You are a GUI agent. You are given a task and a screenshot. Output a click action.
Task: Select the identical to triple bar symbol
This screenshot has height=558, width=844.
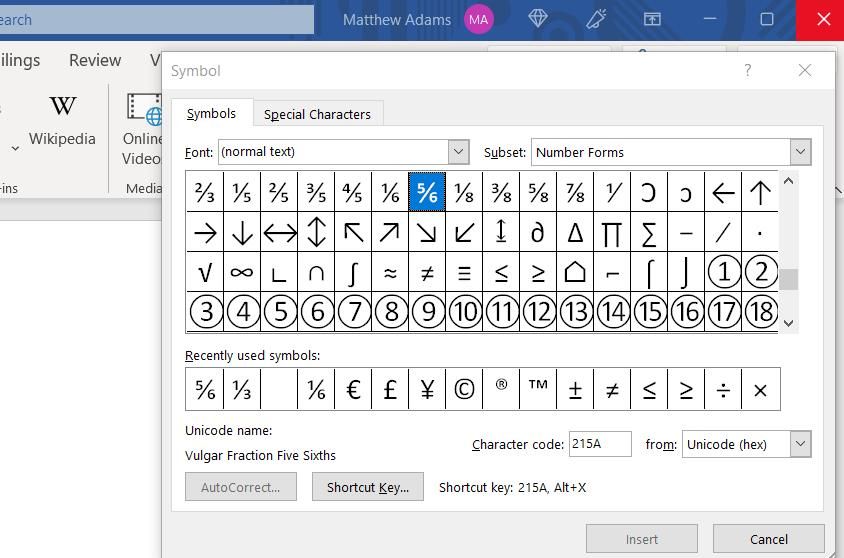pyautogui.click(x=464, y=272)
